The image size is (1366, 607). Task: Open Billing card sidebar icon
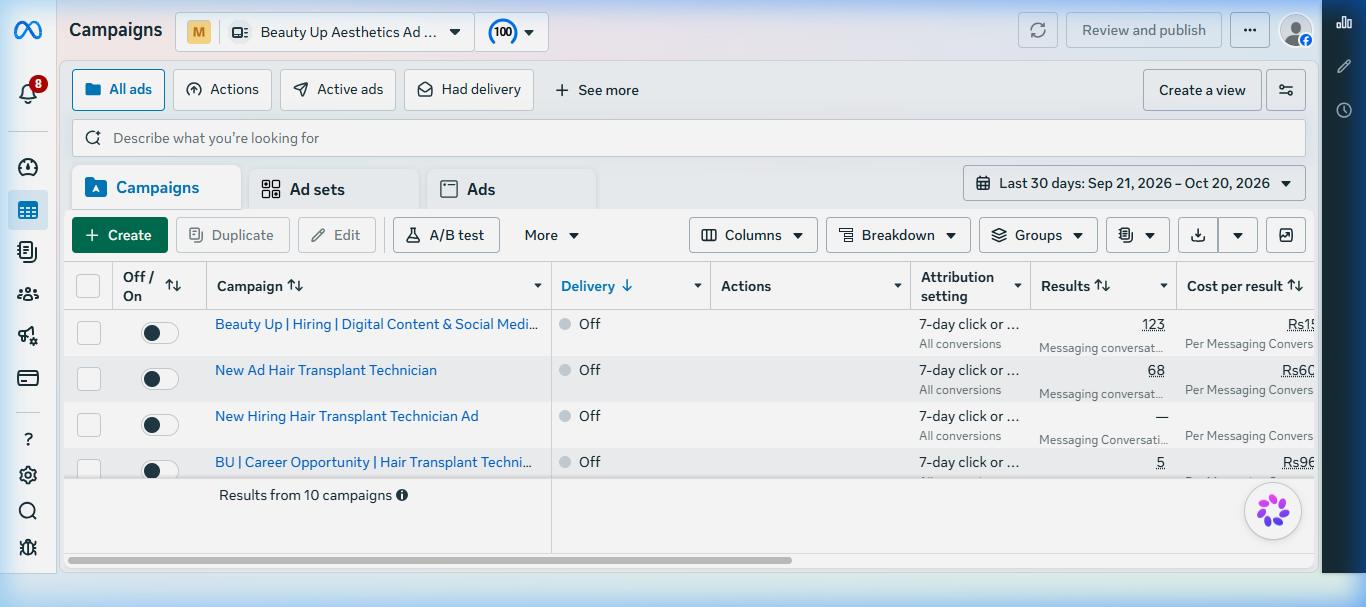pos(28,378)
